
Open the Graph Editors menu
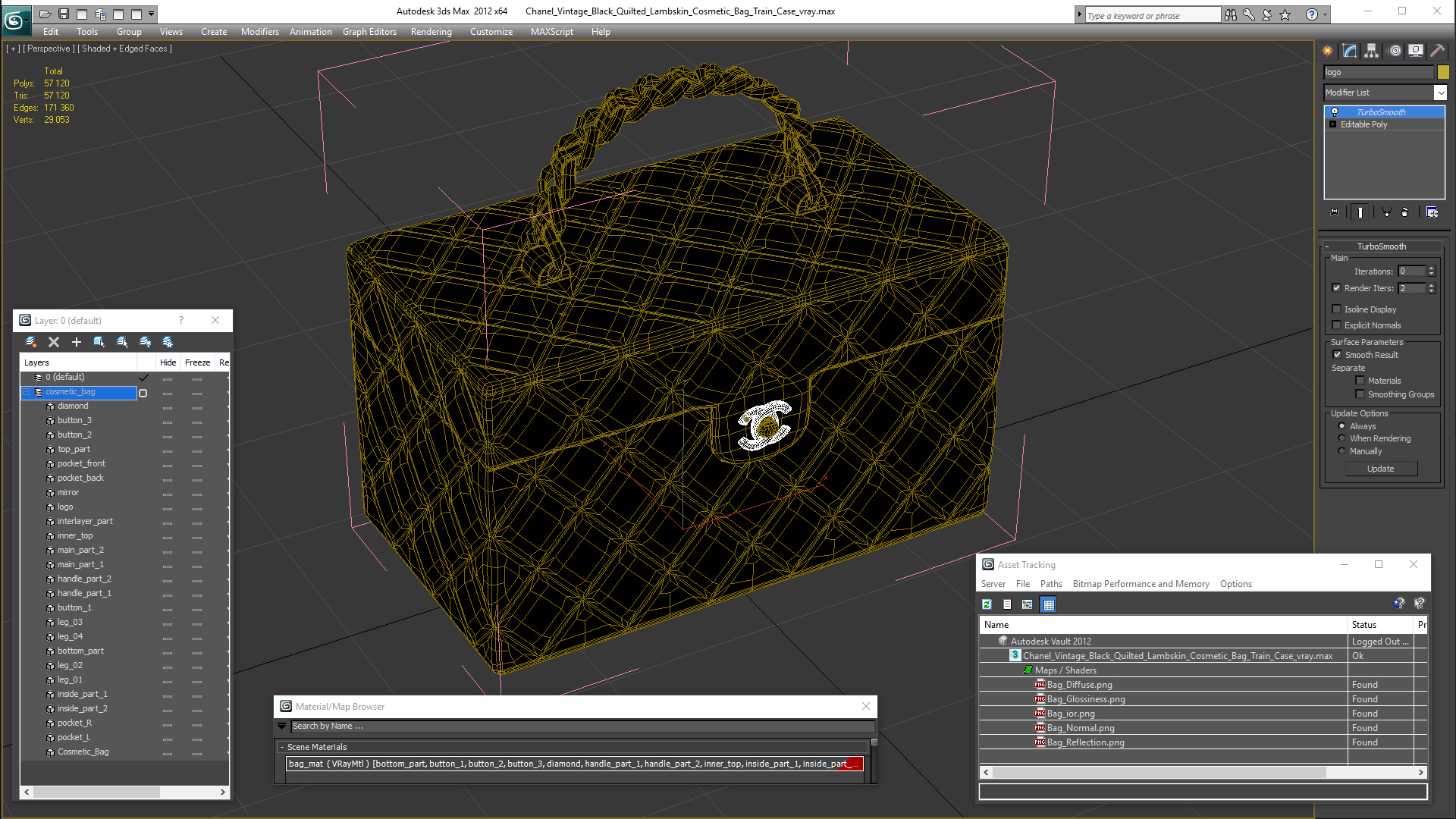click(x=369, y=32)
